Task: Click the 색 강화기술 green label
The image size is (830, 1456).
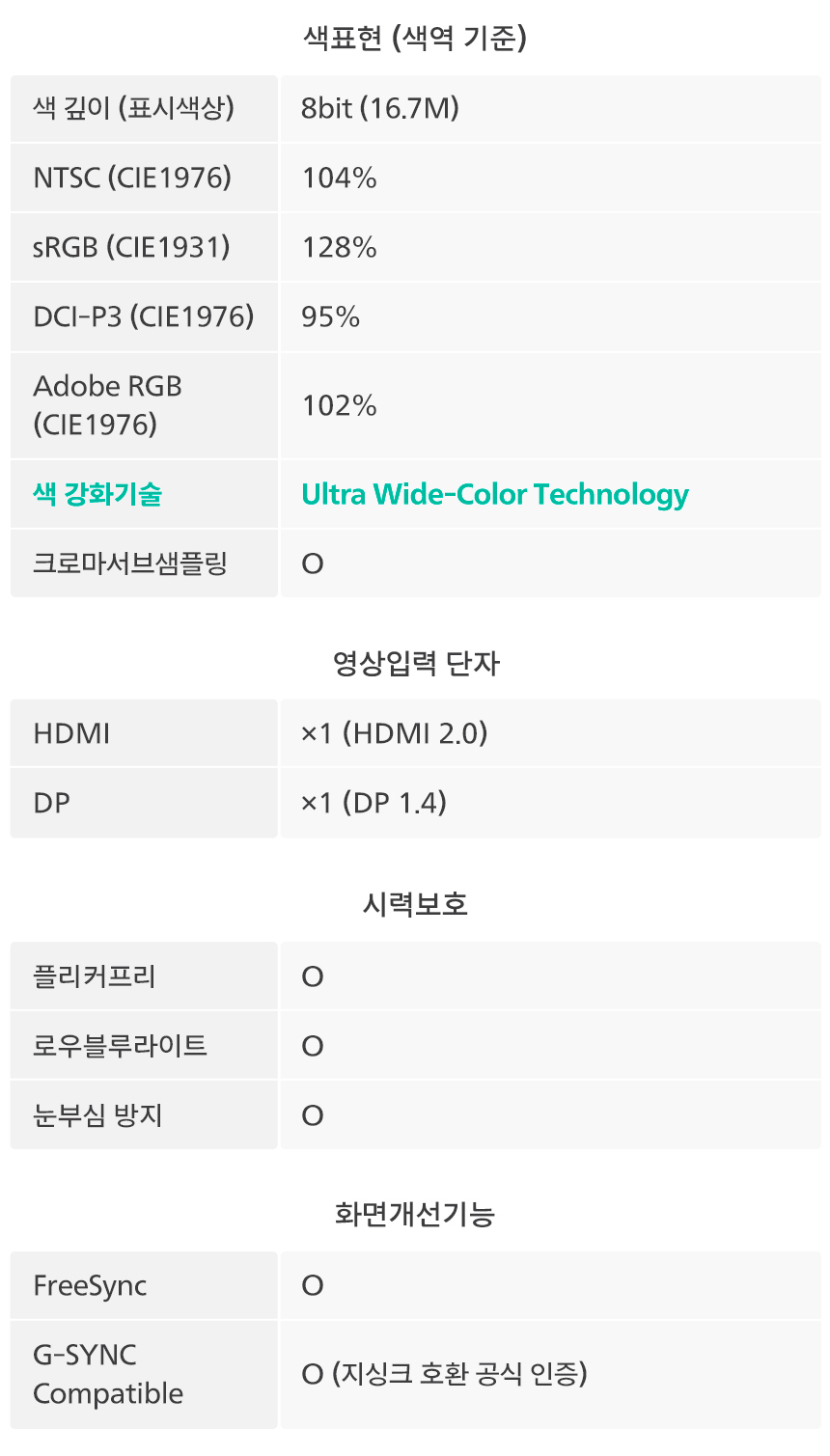Action: [x=97, y=494]
